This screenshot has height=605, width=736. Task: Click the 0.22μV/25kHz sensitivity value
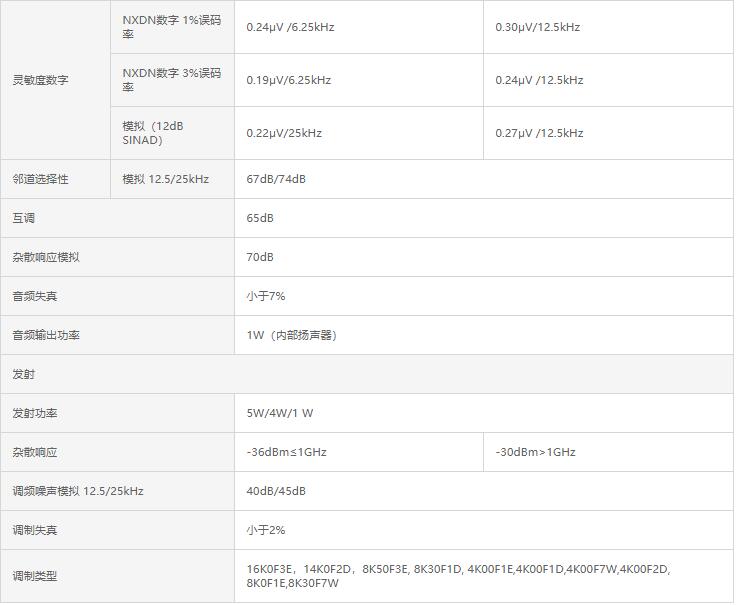tap(284, 133)
